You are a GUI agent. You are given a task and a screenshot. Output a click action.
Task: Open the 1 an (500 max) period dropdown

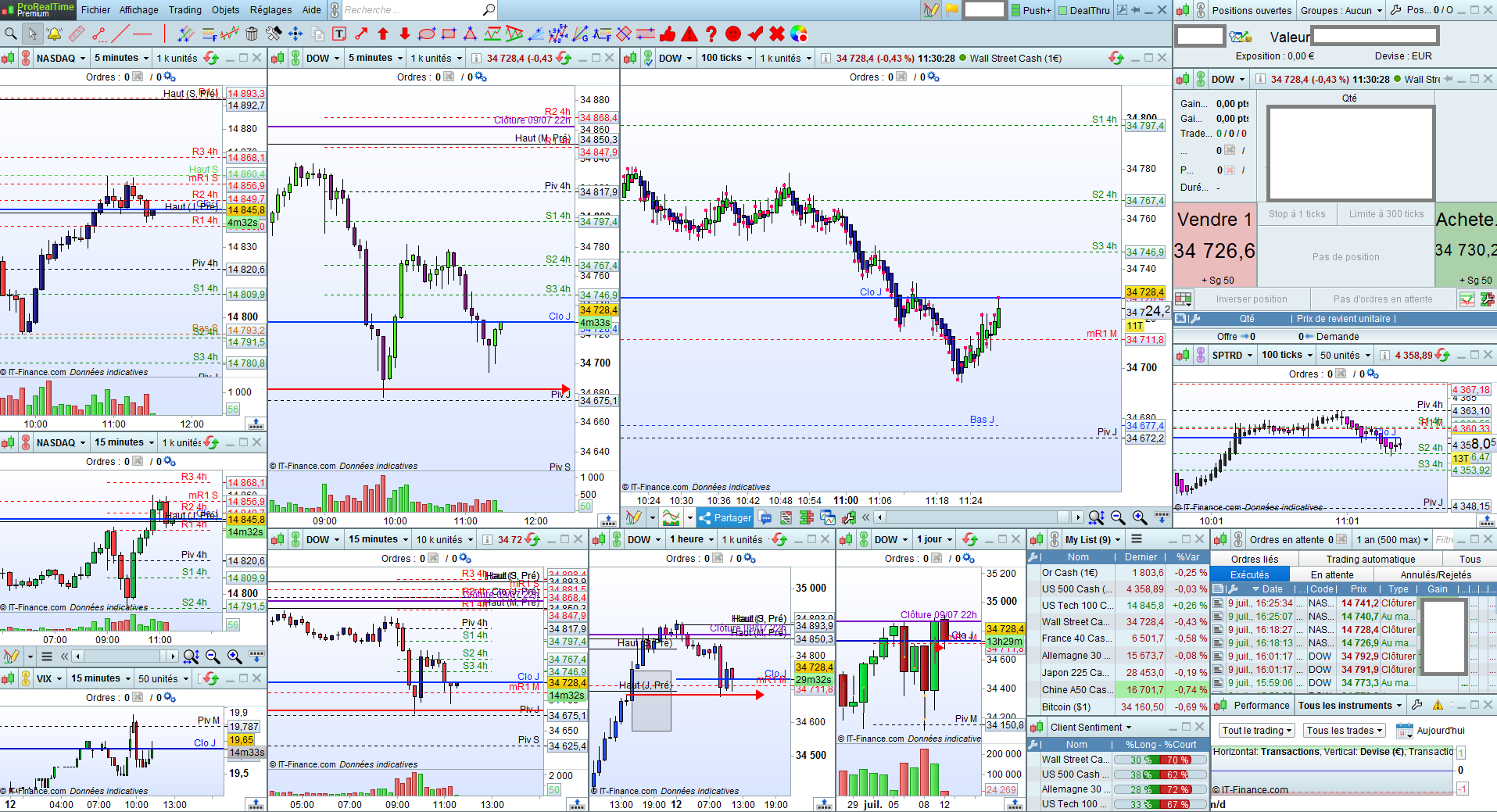(x=1392, y=539)
